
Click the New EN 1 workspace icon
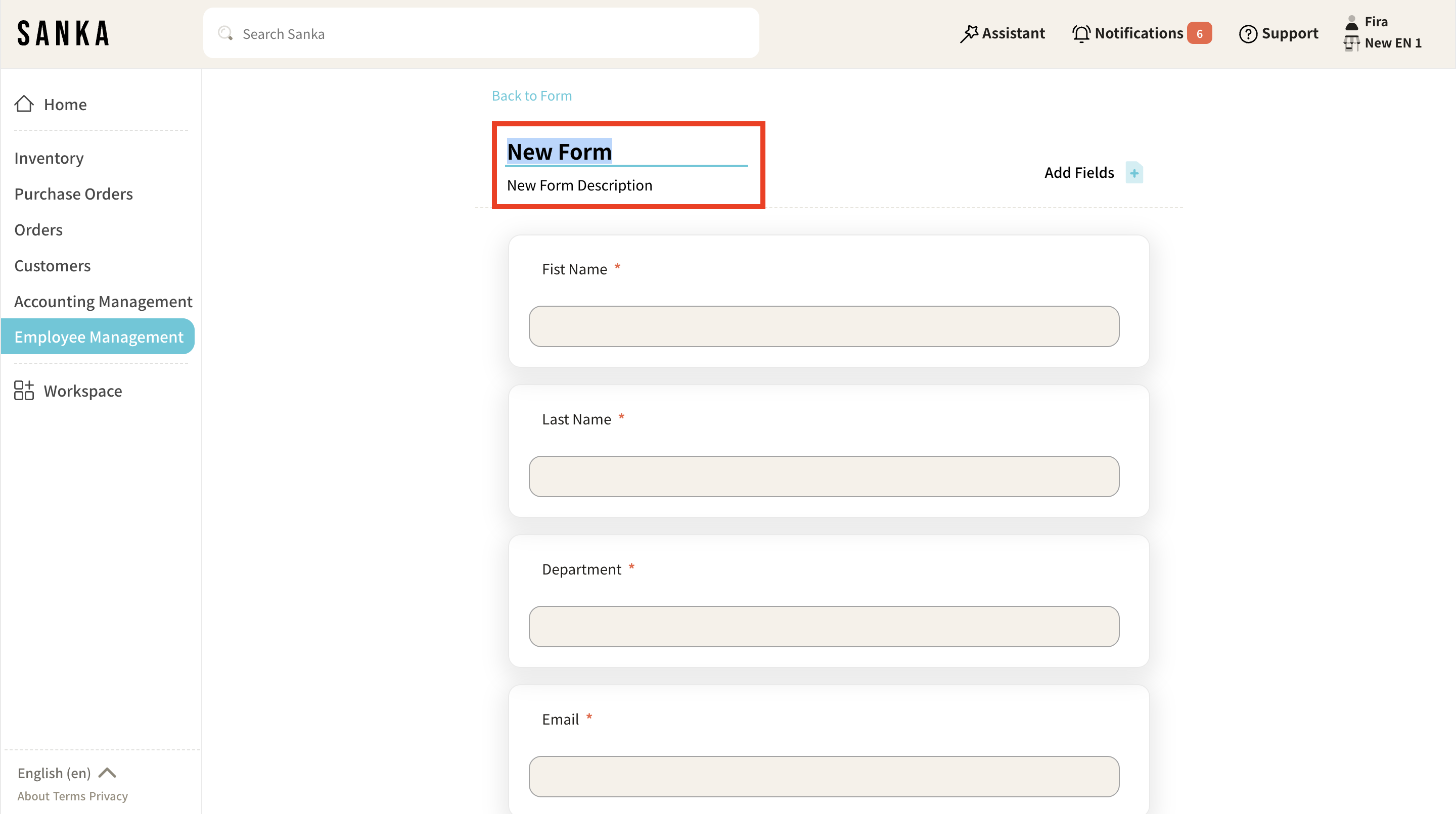pos(1351,43)
